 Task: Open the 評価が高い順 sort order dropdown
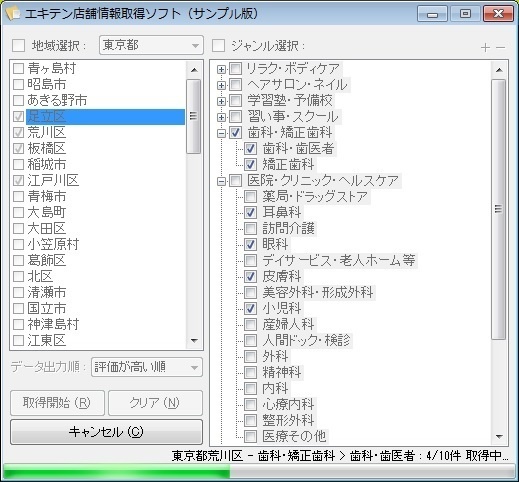click(x=147, y=367)
